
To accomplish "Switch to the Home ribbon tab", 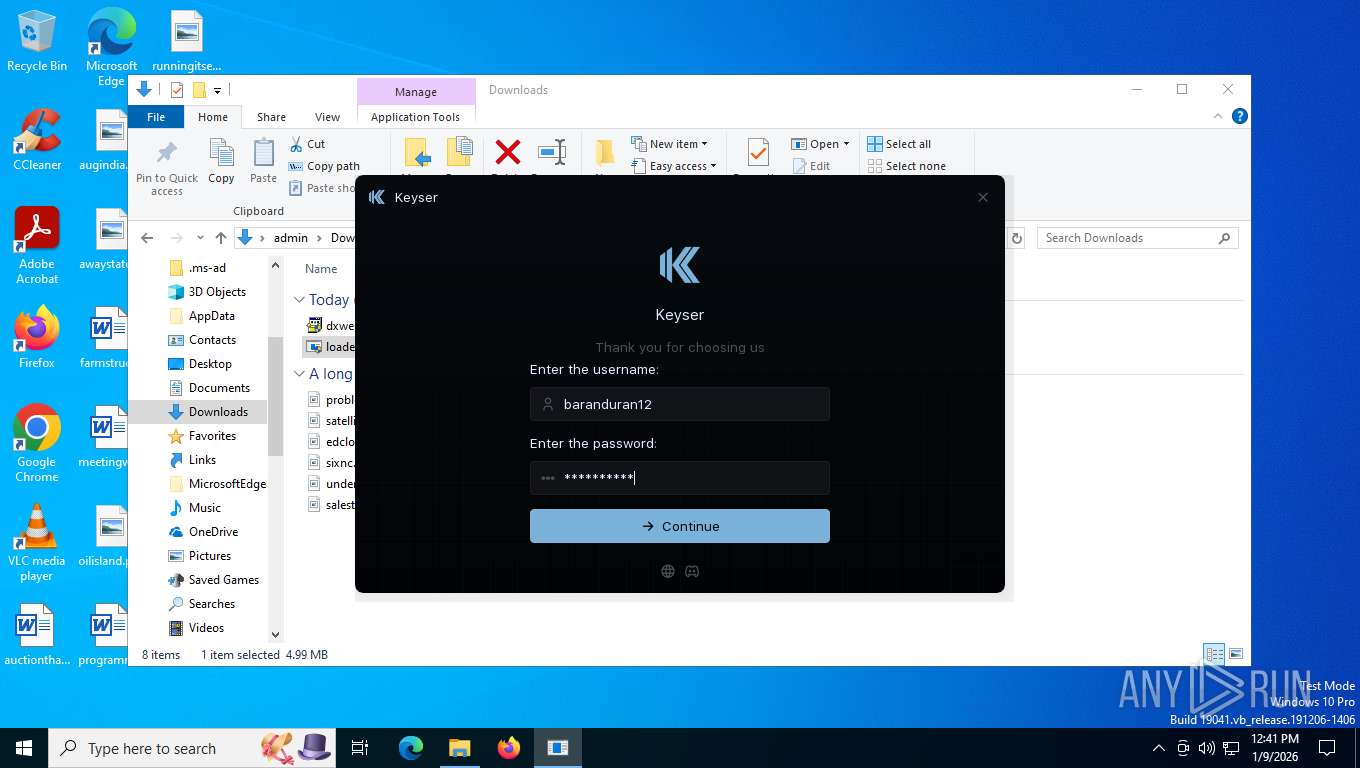I will (213, 117).
